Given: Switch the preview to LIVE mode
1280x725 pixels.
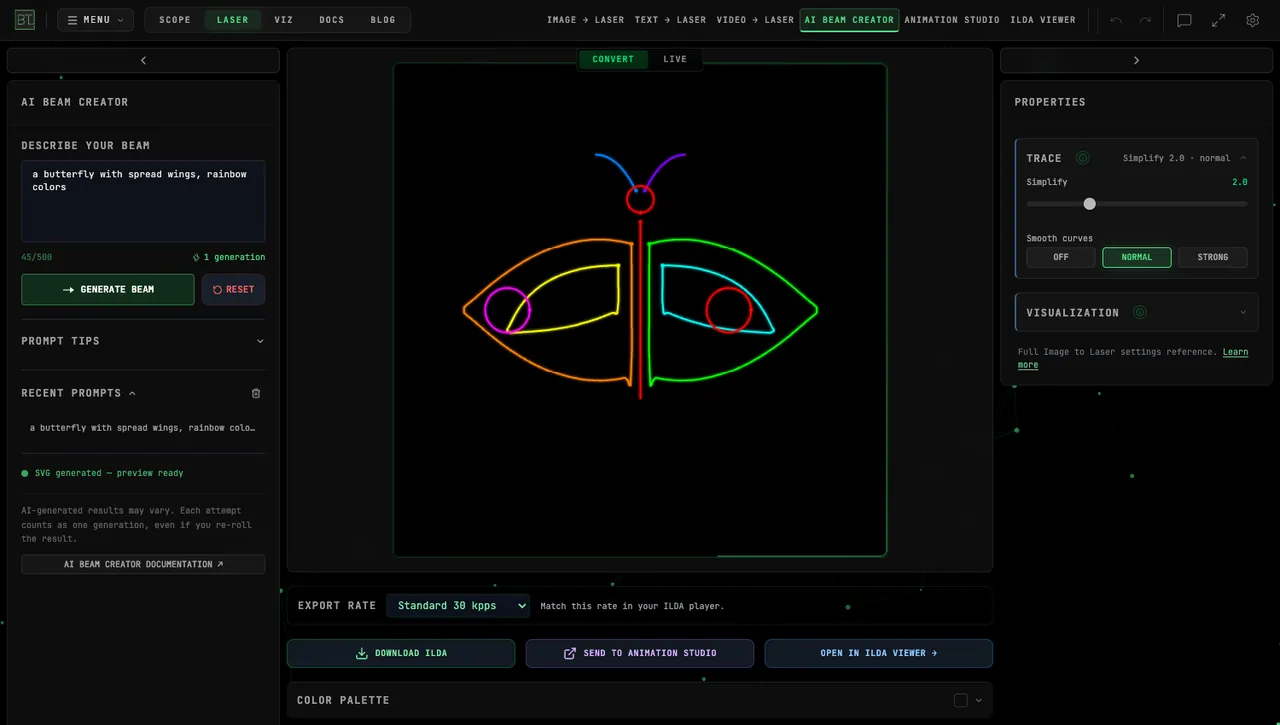Looking at the screenshot, I should click(x=675, y=59).
